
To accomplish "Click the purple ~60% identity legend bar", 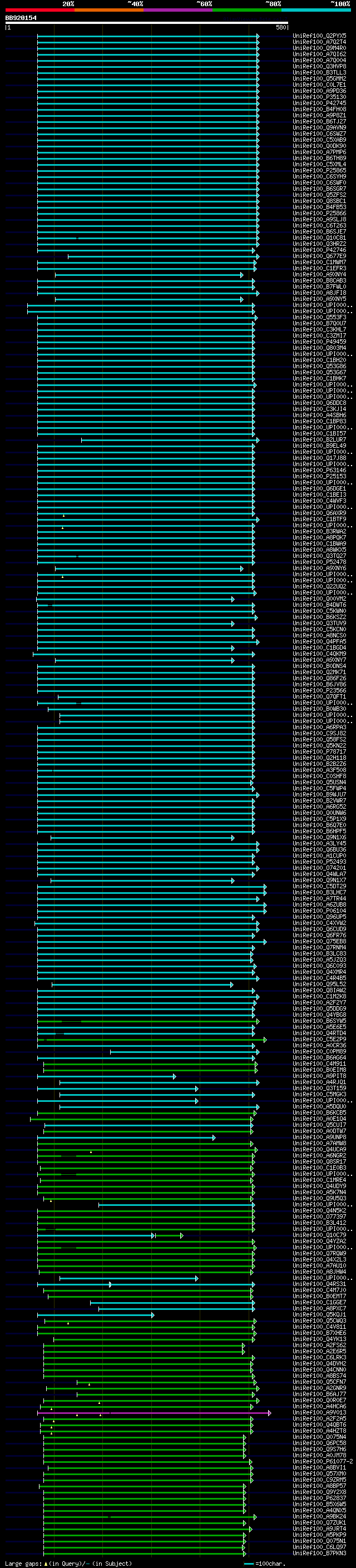I will (179, 10).
